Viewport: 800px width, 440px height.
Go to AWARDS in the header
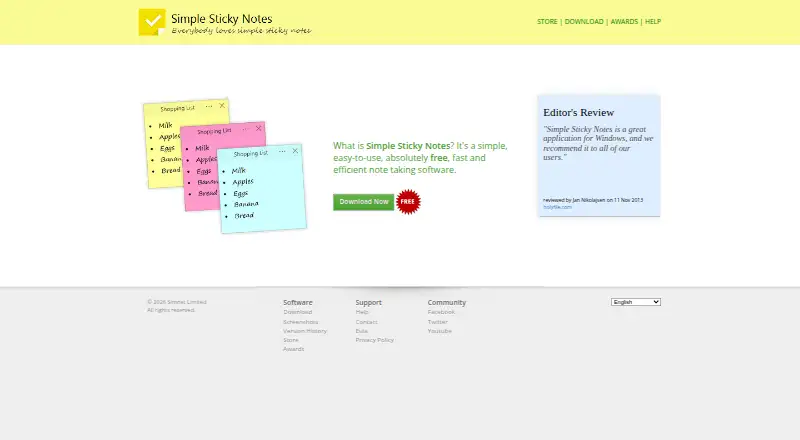(x=624, y=21)
